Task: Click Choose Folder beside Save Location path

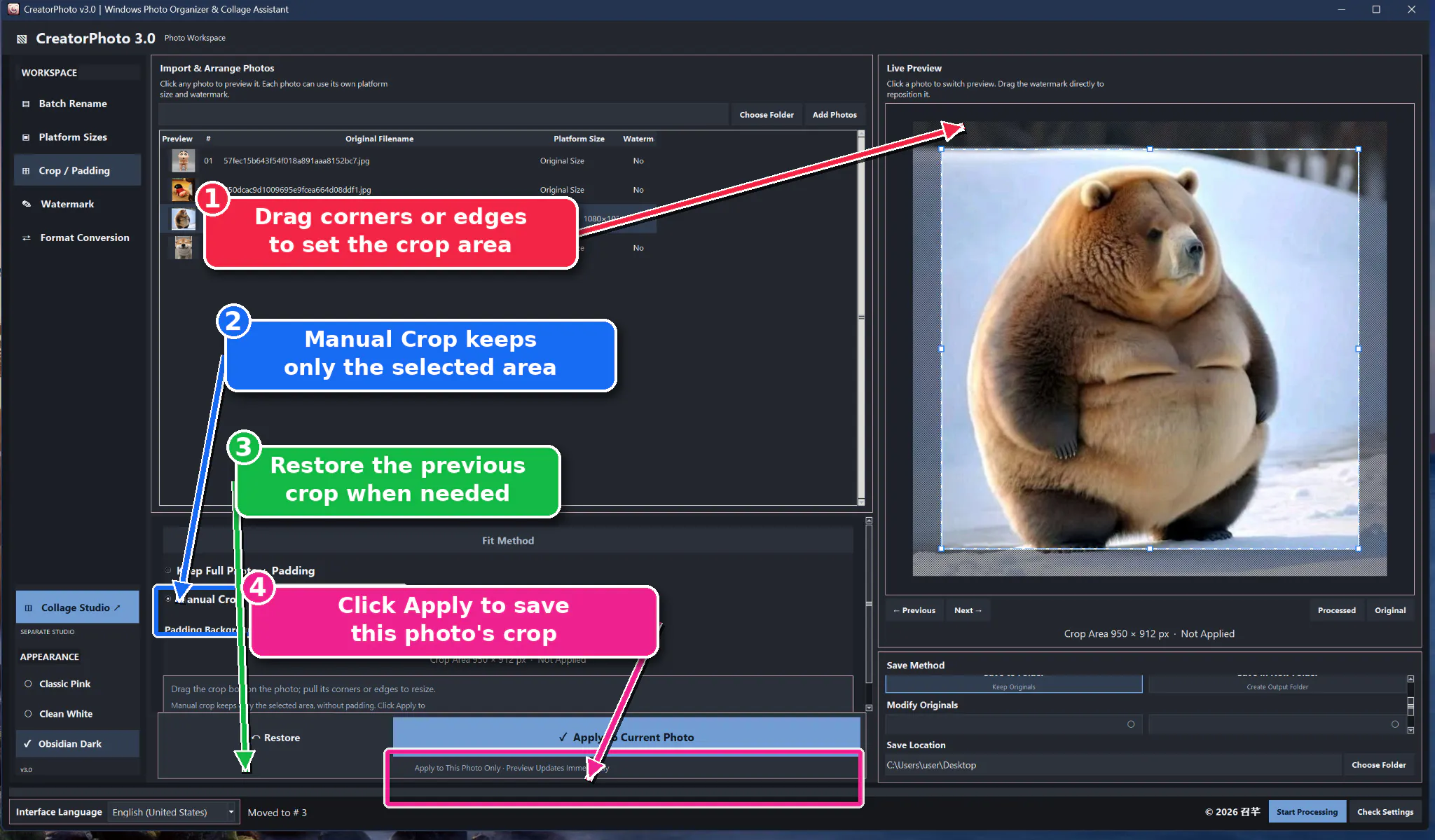Action: pos(1378,765)
